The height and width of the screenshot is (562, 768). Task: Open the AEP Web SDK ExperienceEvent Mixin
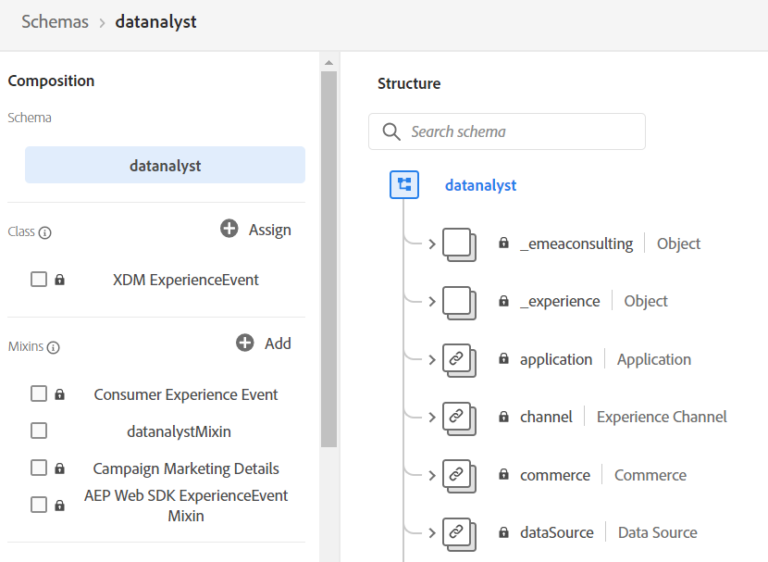pos(186,505)
